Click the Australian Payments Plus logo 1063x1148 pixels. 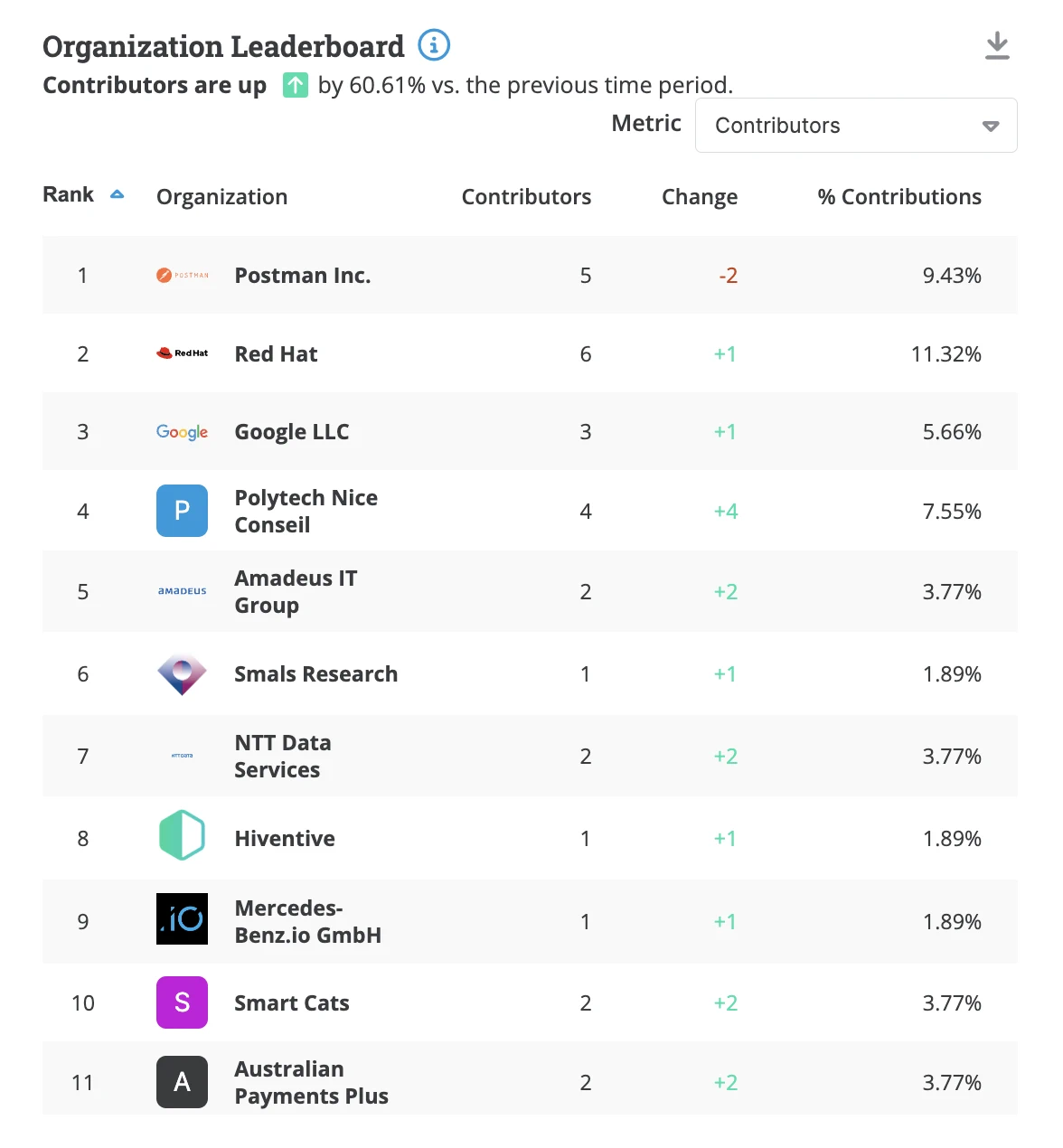(182, 1082)
